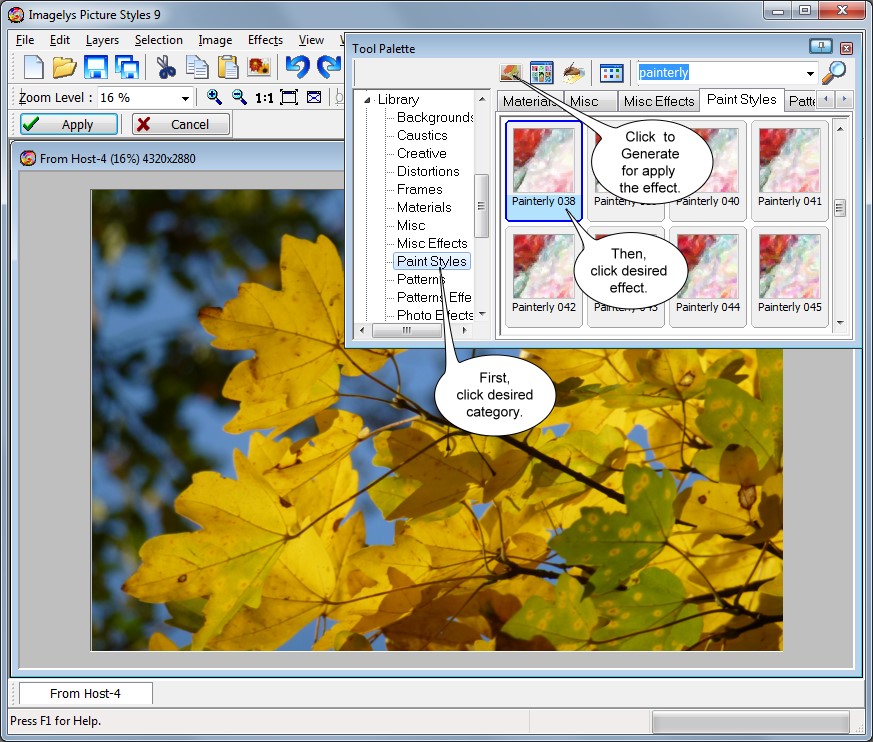Click the New document icon
The width and height of the screenshot is (873, 742).
(33, 67)
